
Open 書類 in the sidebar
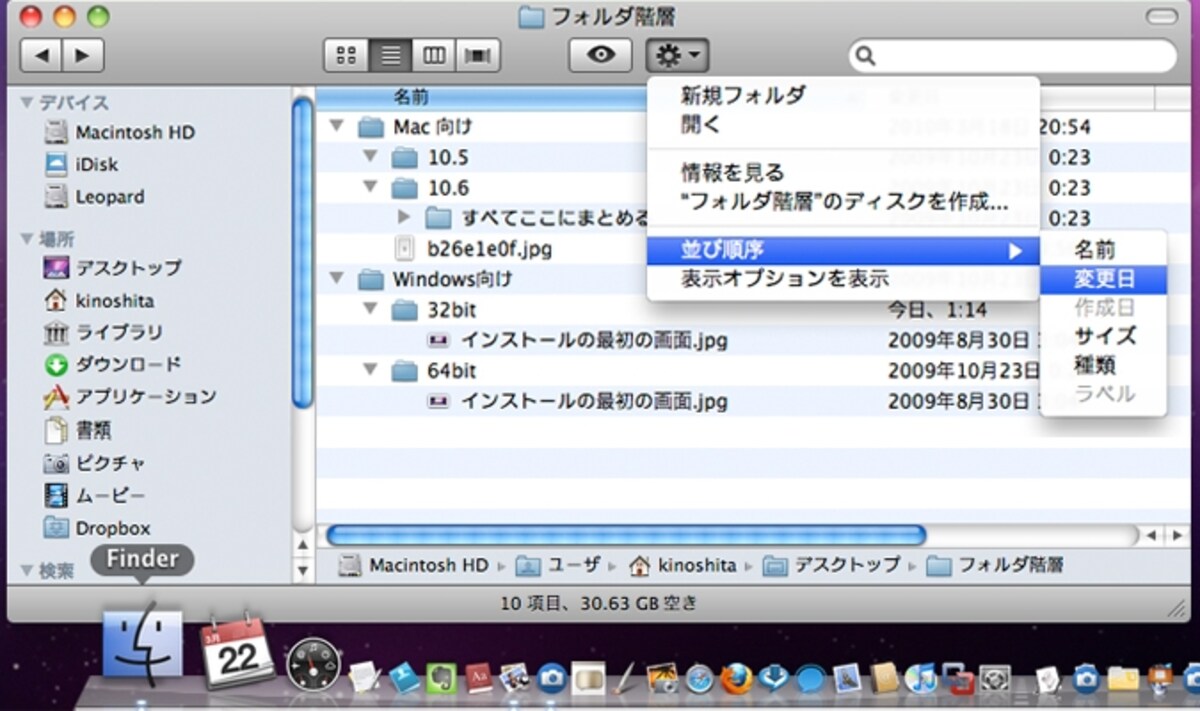coord(78,430)
